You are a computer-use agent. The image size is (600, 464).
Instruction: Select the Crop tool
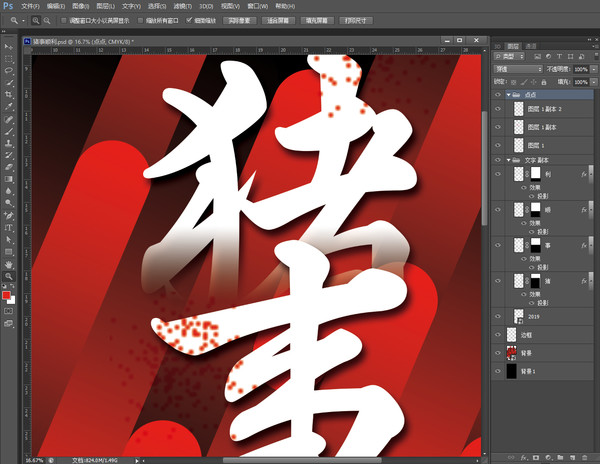(8, 94)
